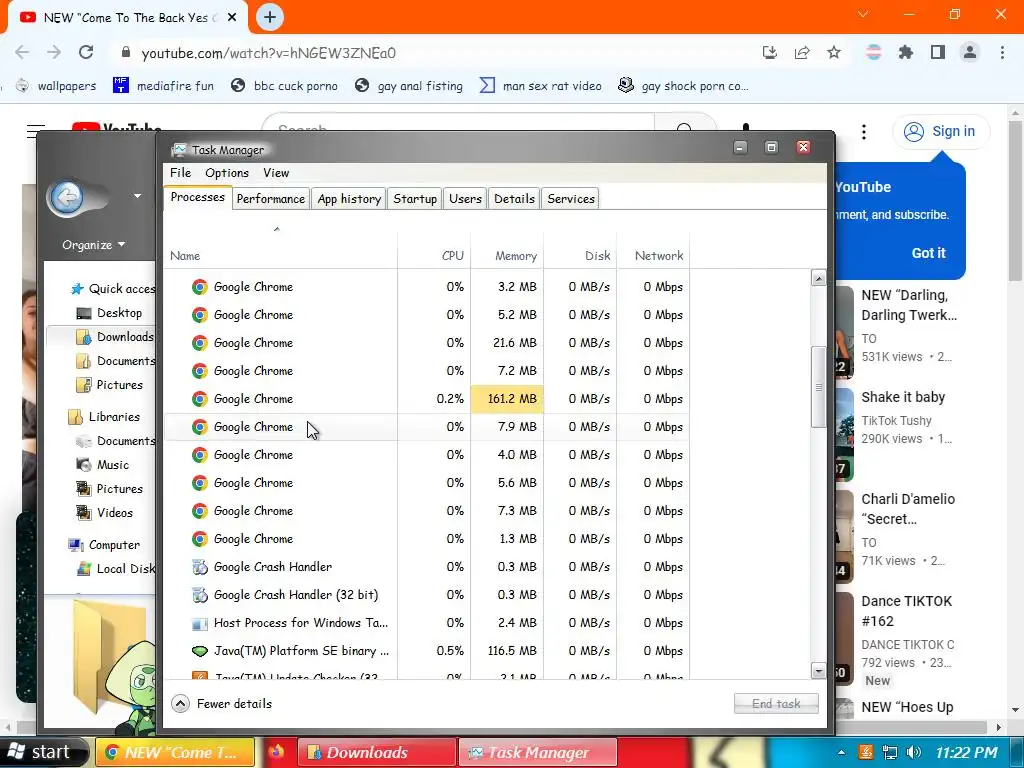The width and height of the screenshot is (1024, 768).
Task: Select the Google Chrome process using 161.2 MB
Action: tap(426, 398)
